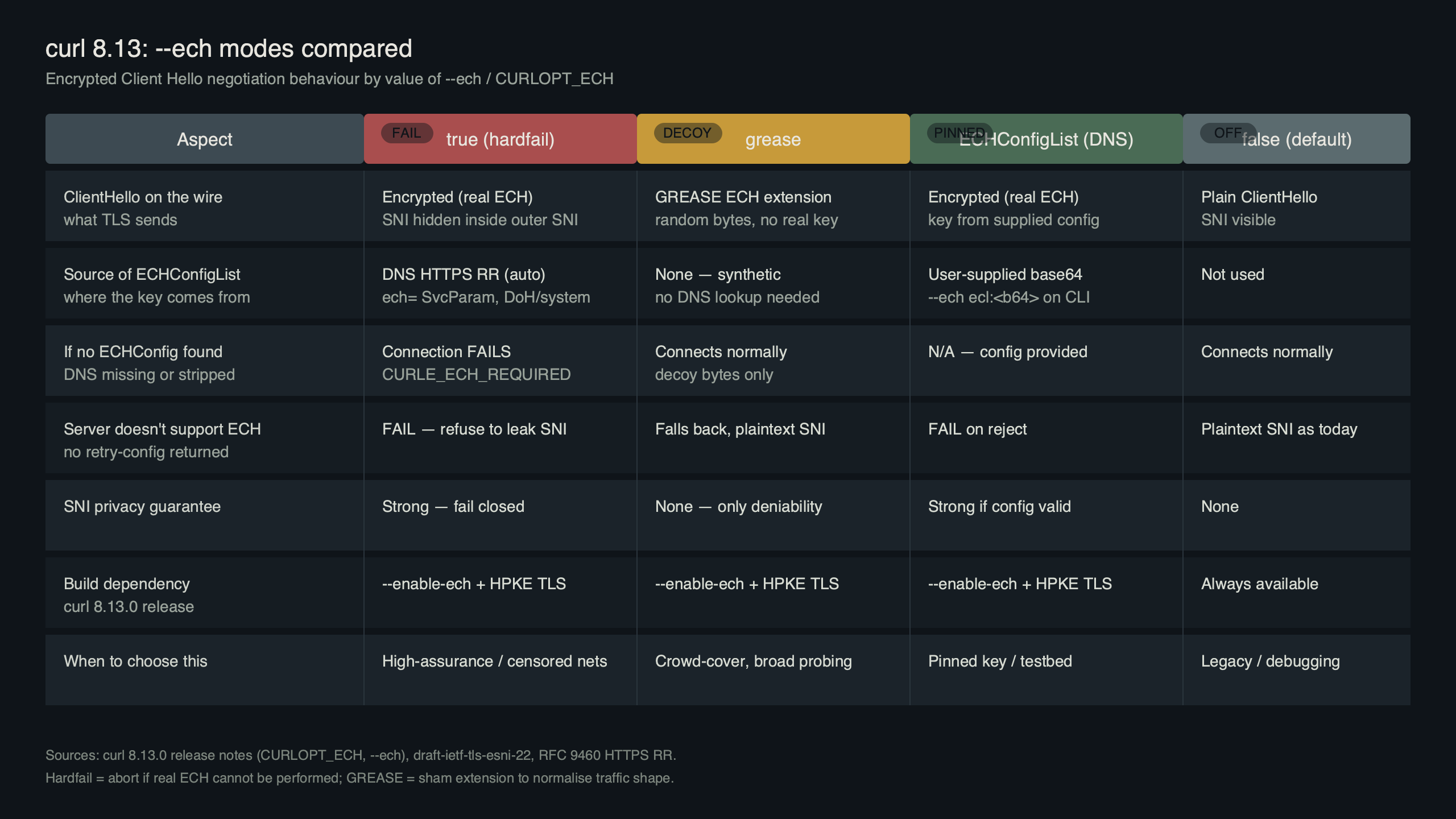
Task: Click 'Crowd-cover, broad probing' cell
Action: (754, 661)
